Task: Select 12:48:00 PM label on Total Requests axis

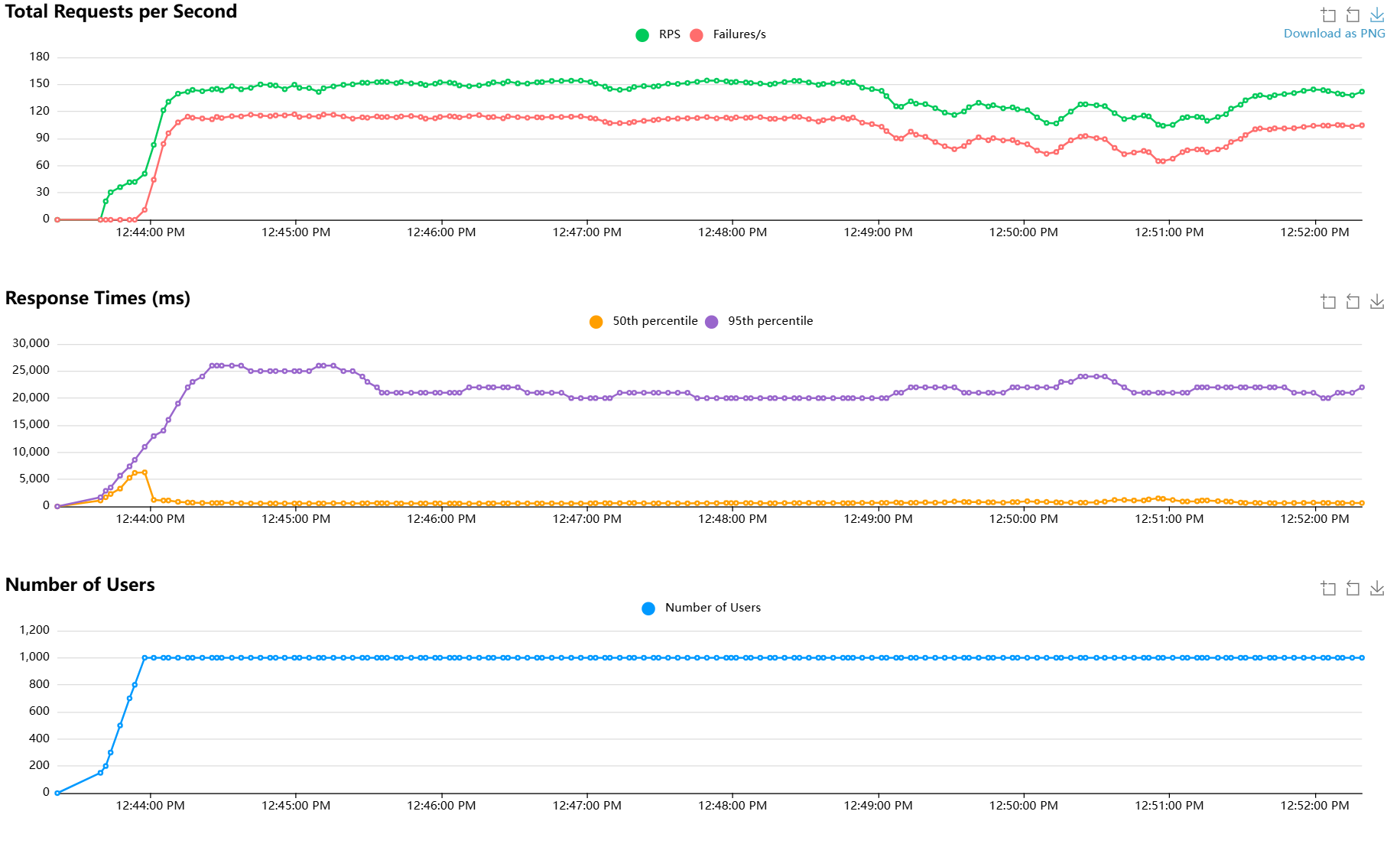Action: [732, 232]
